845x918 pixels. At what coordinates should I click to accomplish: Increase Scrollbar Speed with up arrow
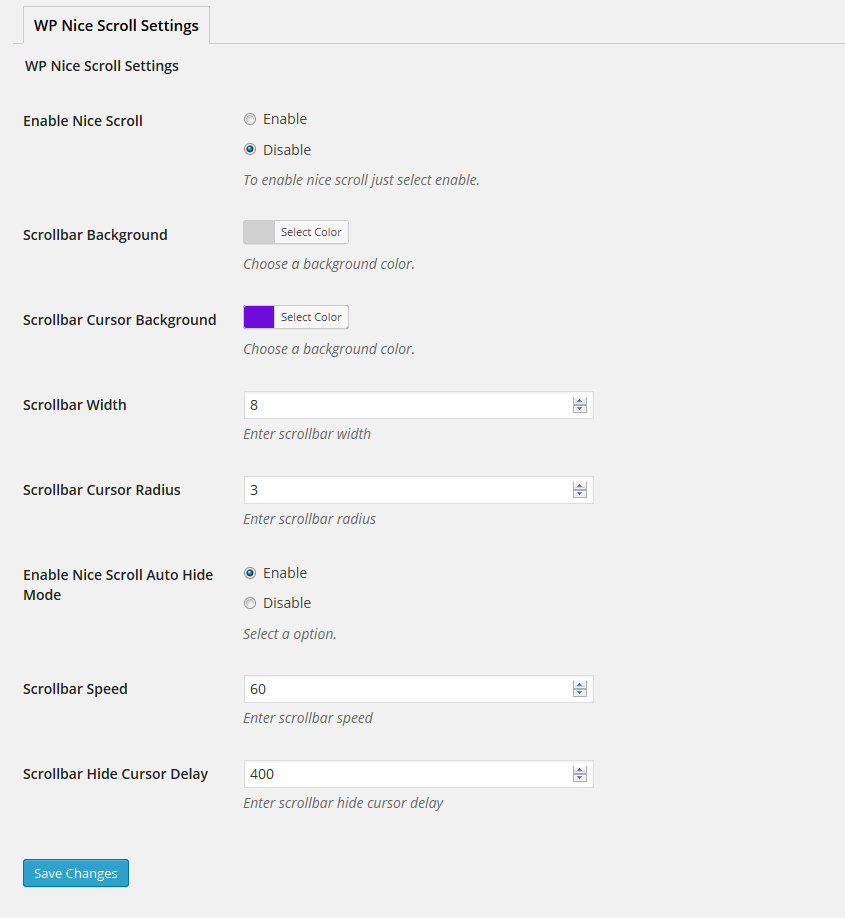click(x=580, y=685)
